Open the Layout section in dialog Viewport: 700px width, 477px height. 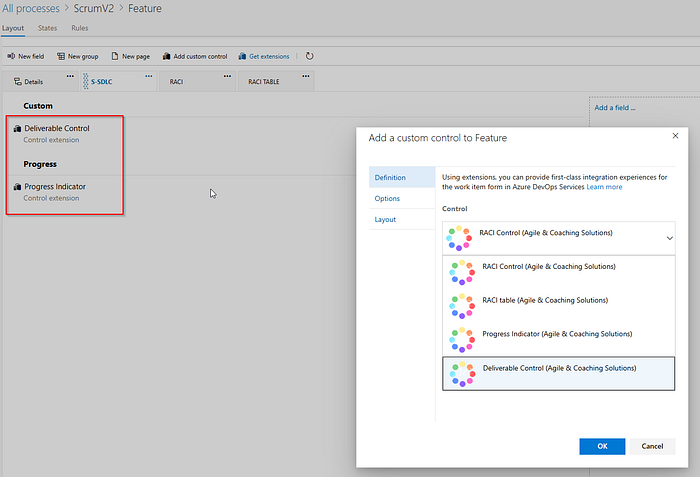click(402, 219)
